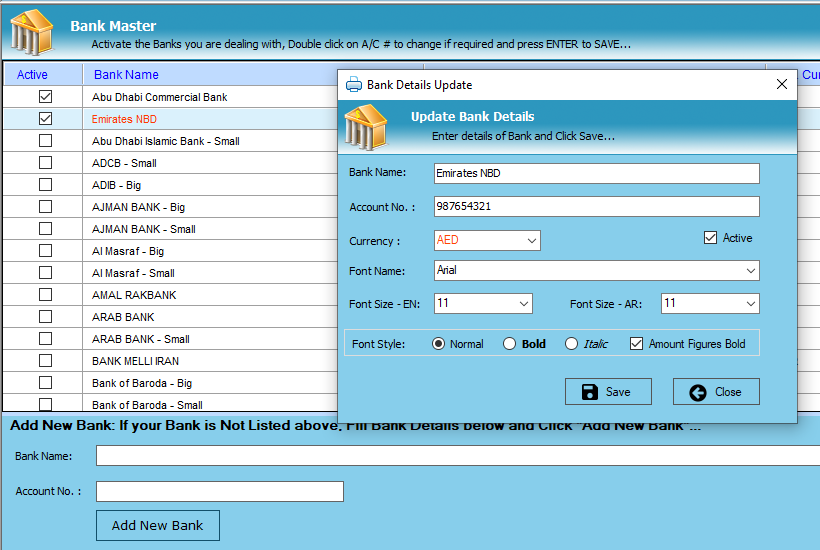Click the bank building icon in Update dialog
This screenshot has width=820, height=550.
point(366,127)
